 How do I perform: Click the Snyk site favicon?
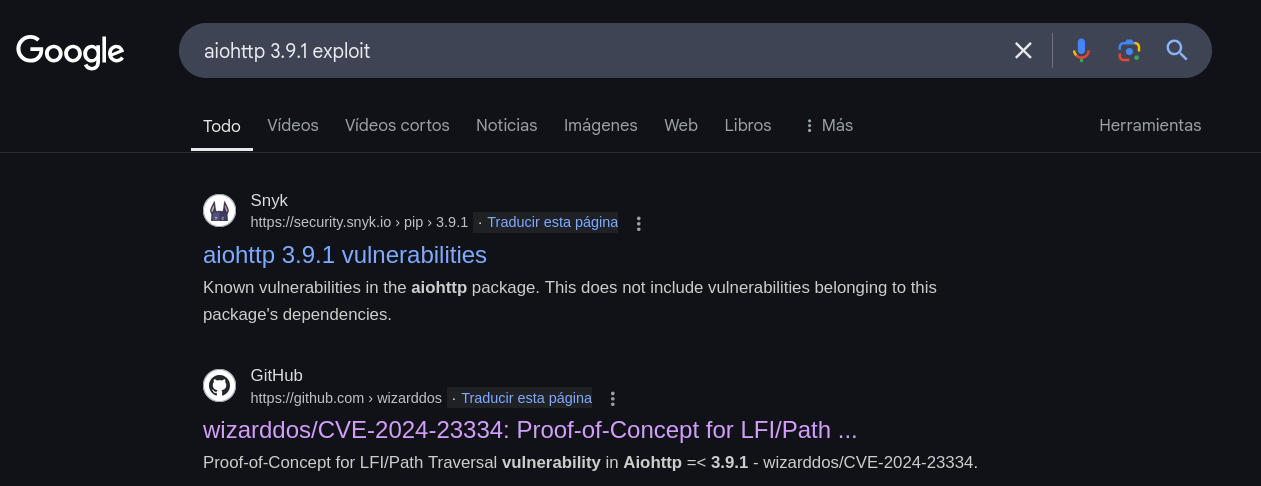pyautogui.click(x=220, y=211)
